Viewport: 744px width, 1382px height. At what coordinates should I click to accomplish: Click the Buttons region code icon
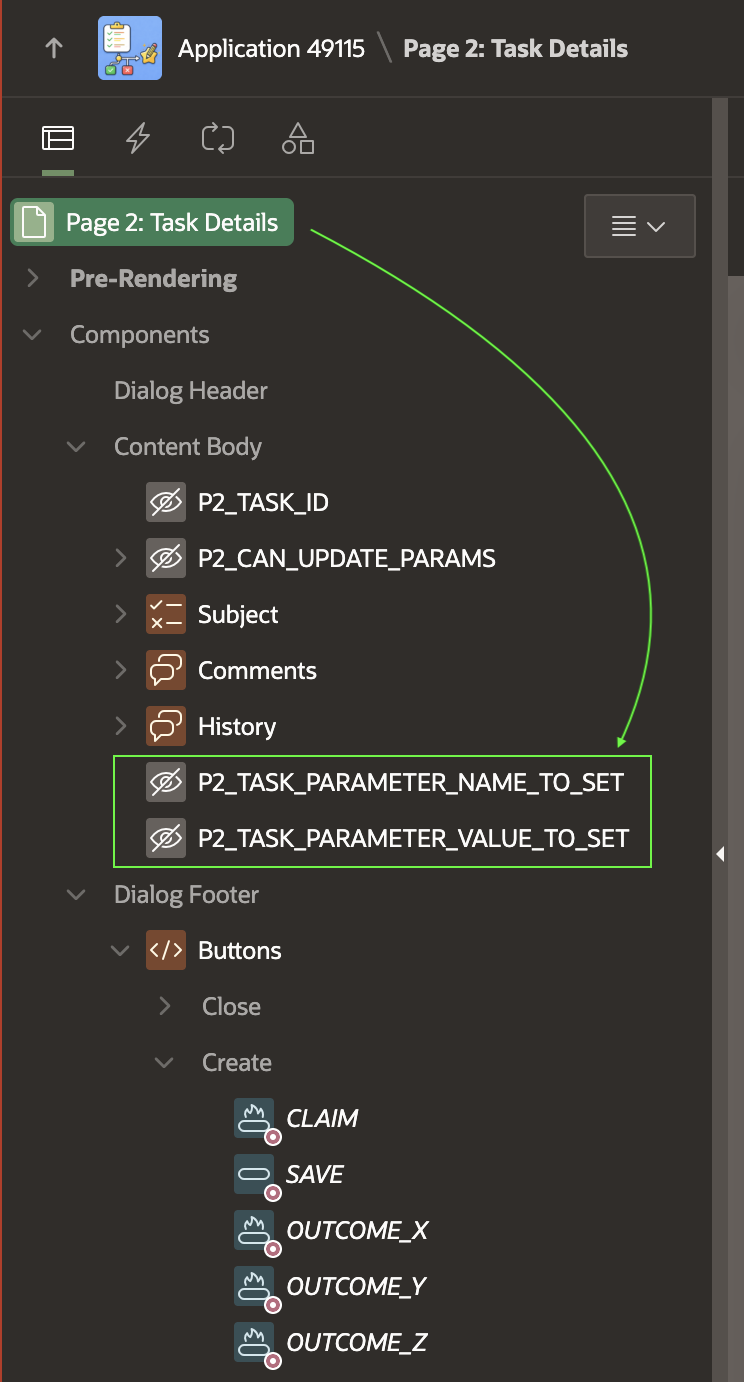166,950
